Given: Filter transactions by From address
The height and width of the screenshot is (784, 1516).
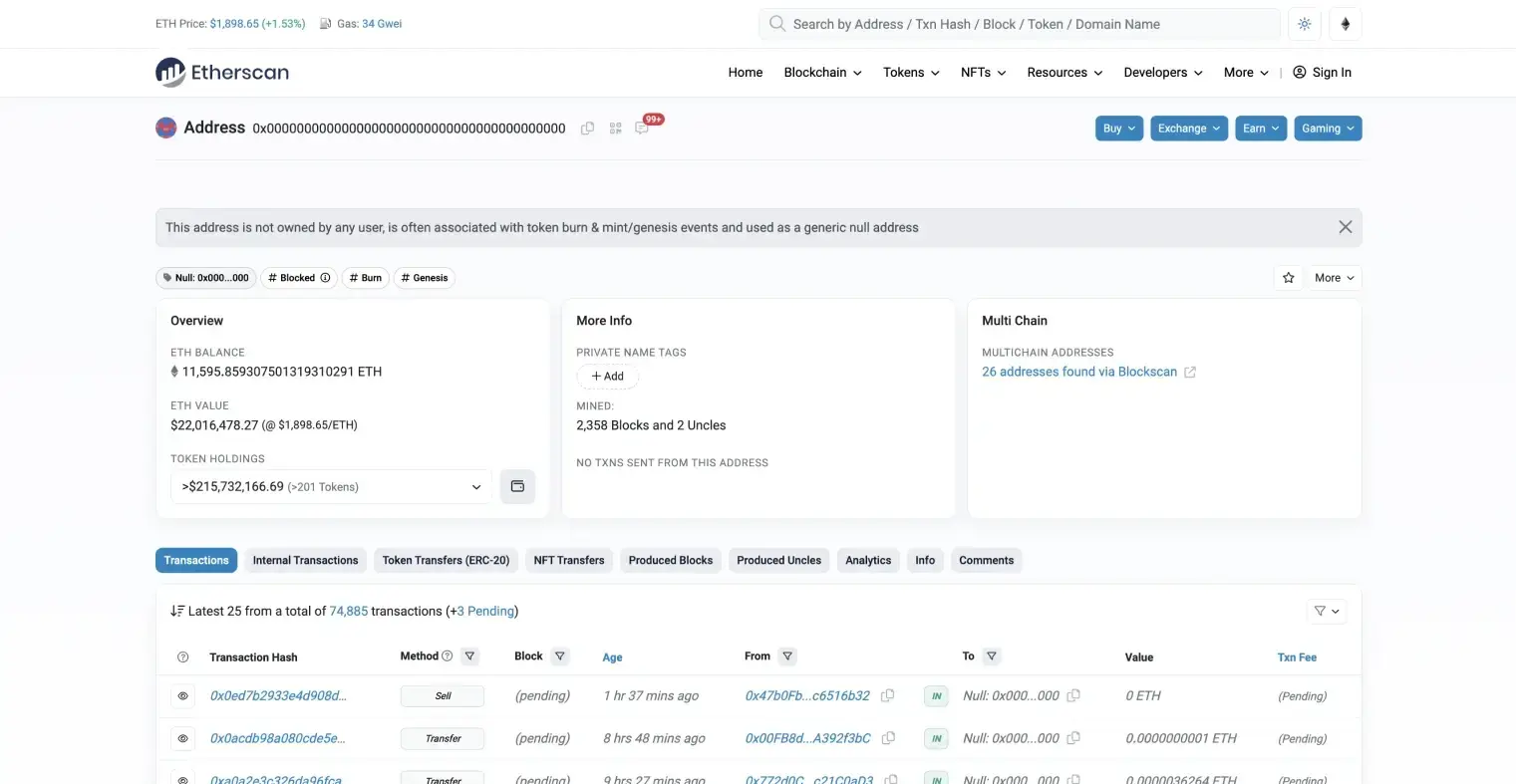Looking at the screenshot, I should pos(787,655).
